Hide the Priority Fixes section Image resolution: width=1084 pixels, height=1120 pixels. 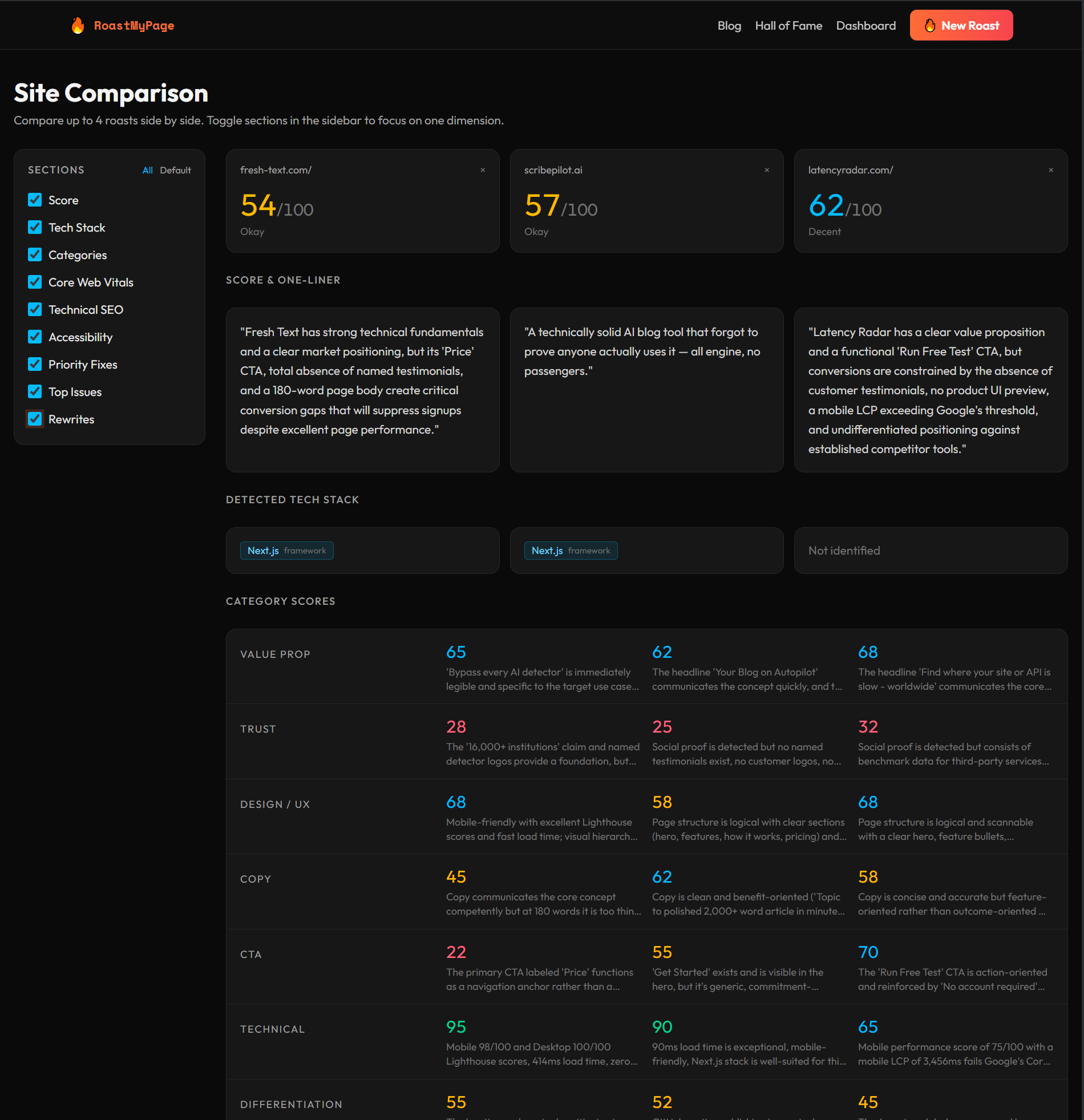coord(35,364)
